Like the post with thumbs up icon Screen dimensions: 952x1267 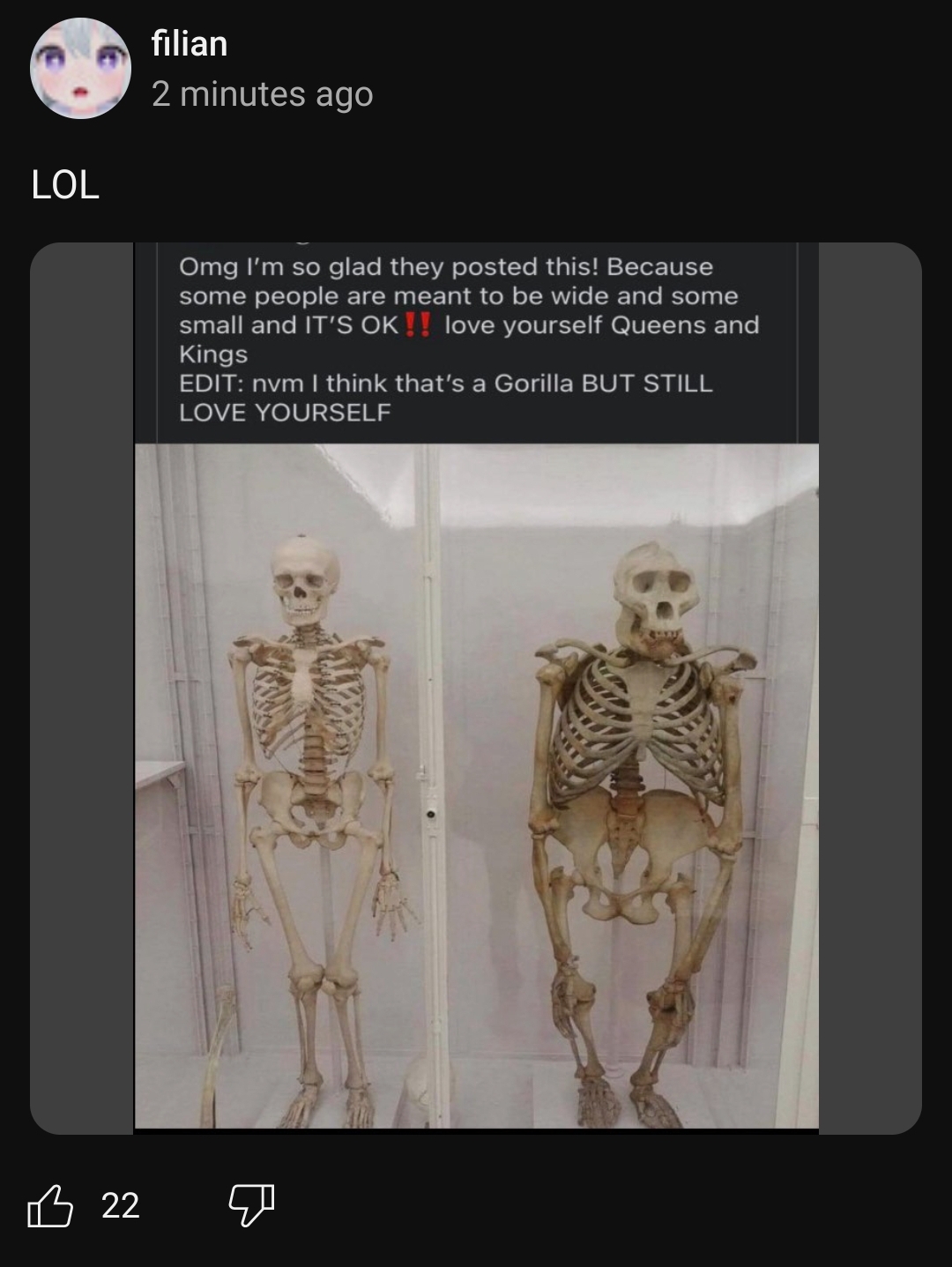point(49,1205)
